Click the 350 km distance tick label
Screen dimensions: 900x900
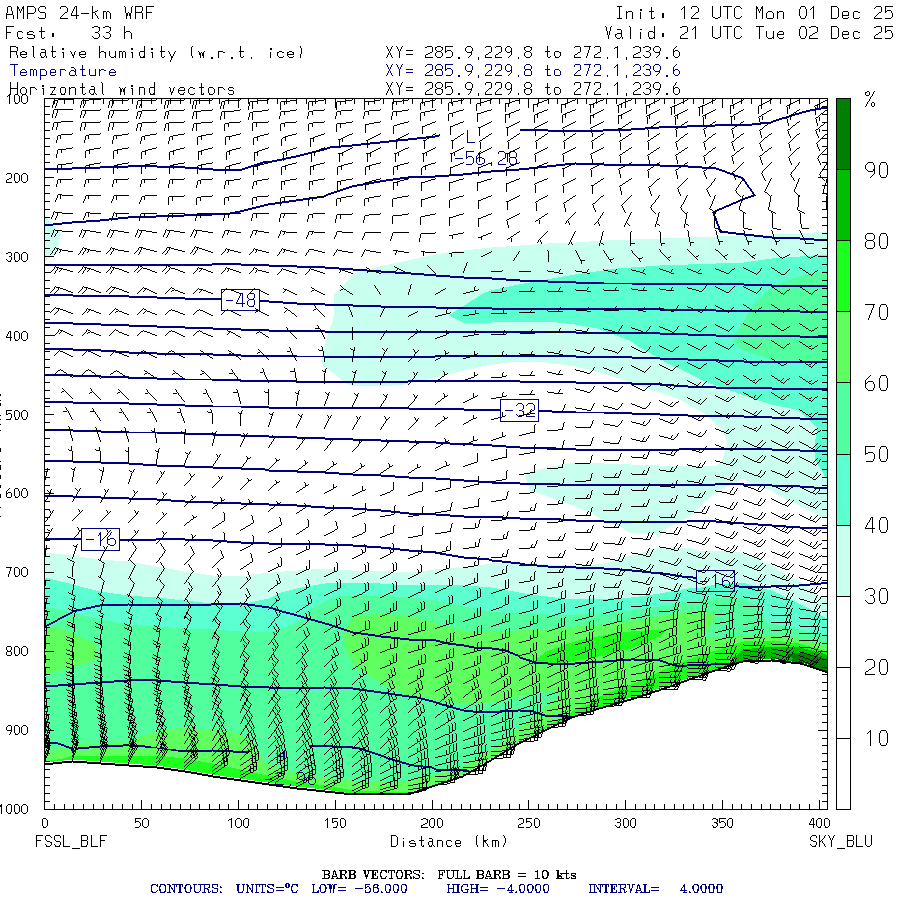722,823
